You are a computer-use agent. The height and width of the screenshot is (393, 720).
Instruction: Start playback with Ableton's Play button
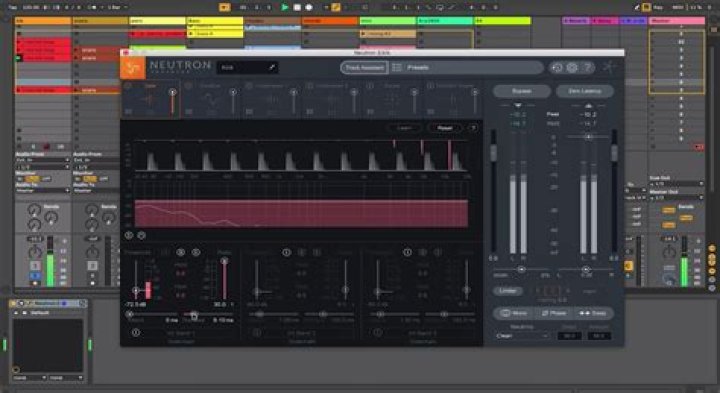(285, 7)
